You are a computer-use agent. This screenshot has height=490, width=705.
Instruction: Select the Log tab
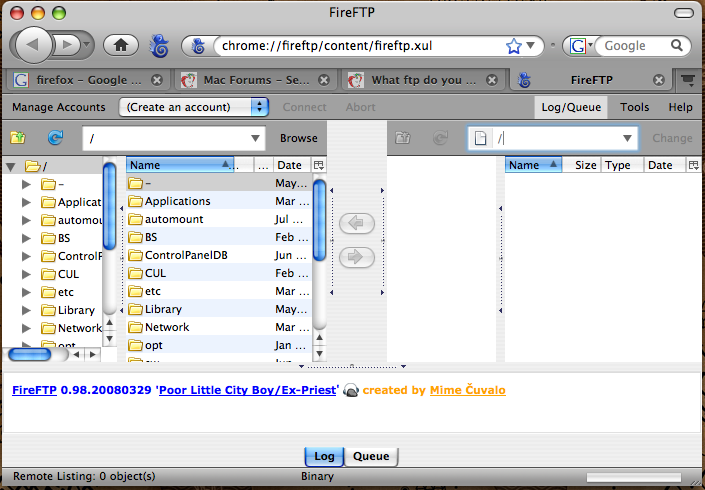click(324, 456)
